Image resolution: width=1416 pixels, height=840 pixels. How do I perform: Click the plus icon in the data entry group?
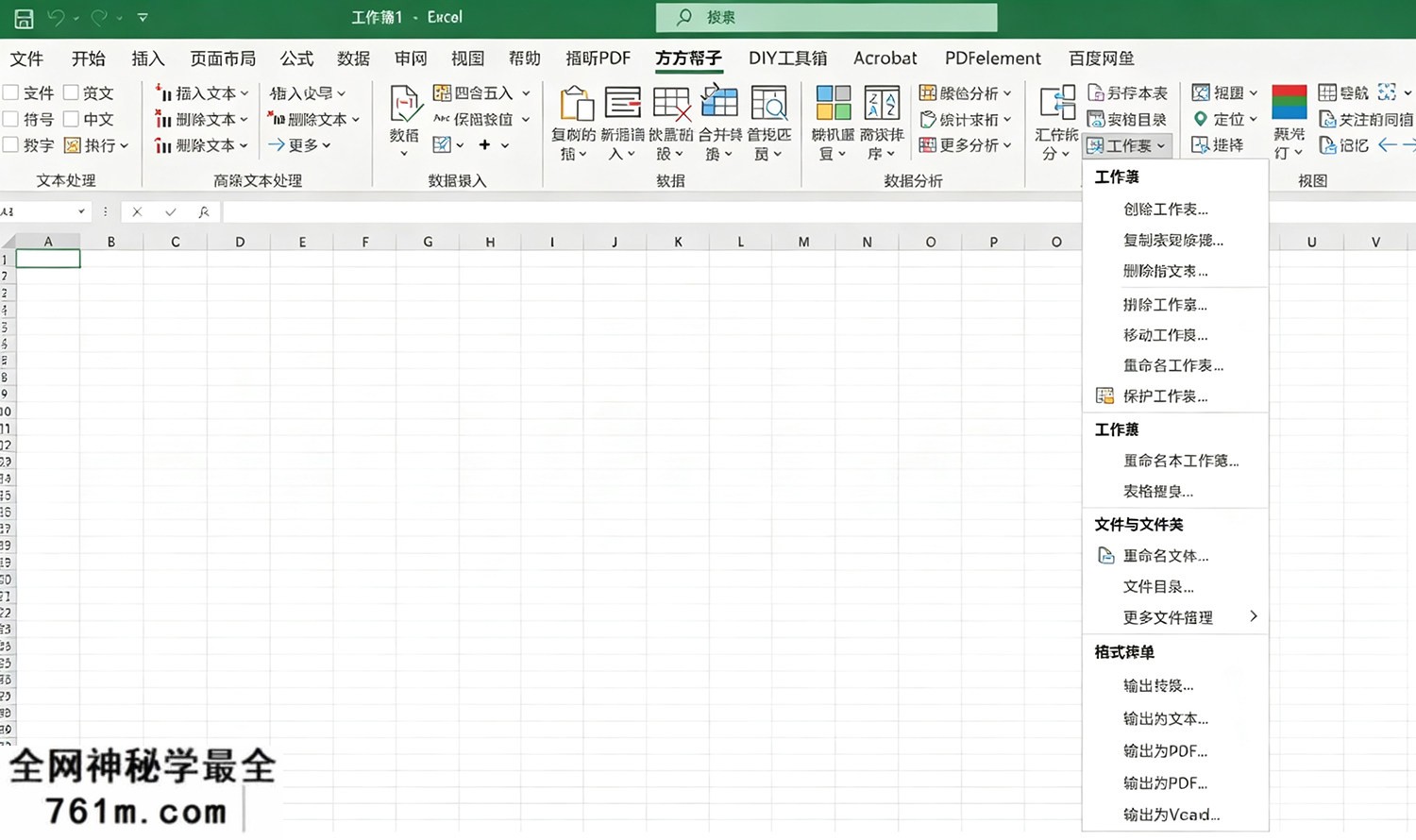tap(484, 144)
